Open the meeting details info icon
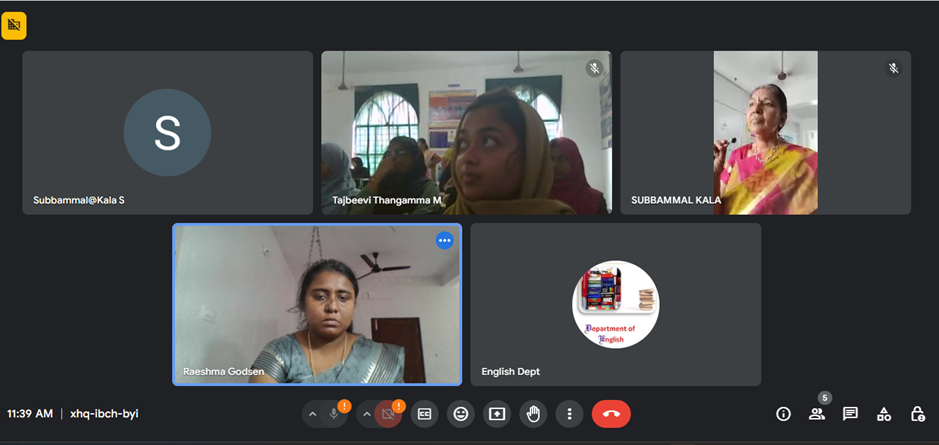 point(783,414)
